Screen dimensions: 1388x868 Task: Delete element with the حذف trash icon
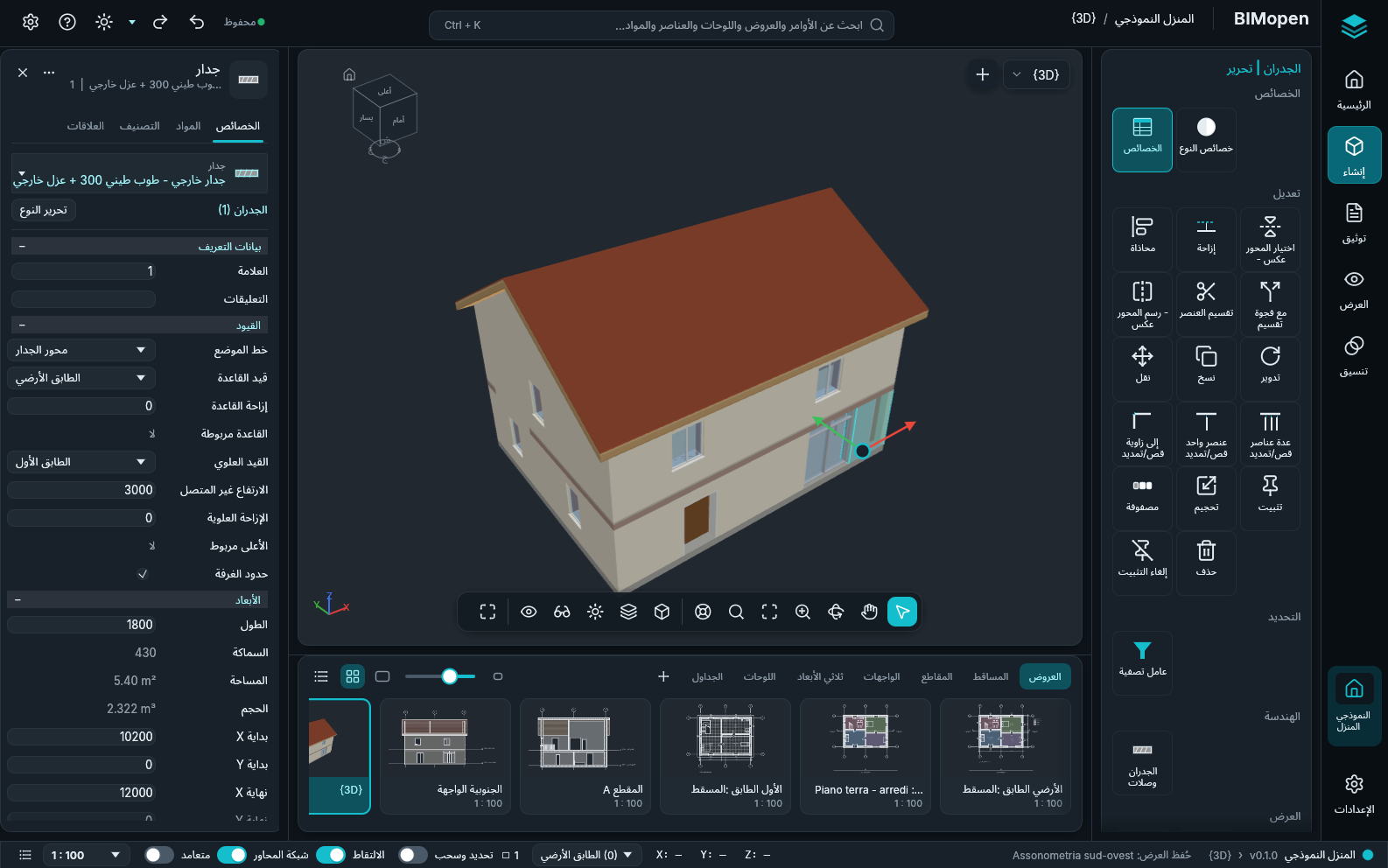(x=1206, y=563)
